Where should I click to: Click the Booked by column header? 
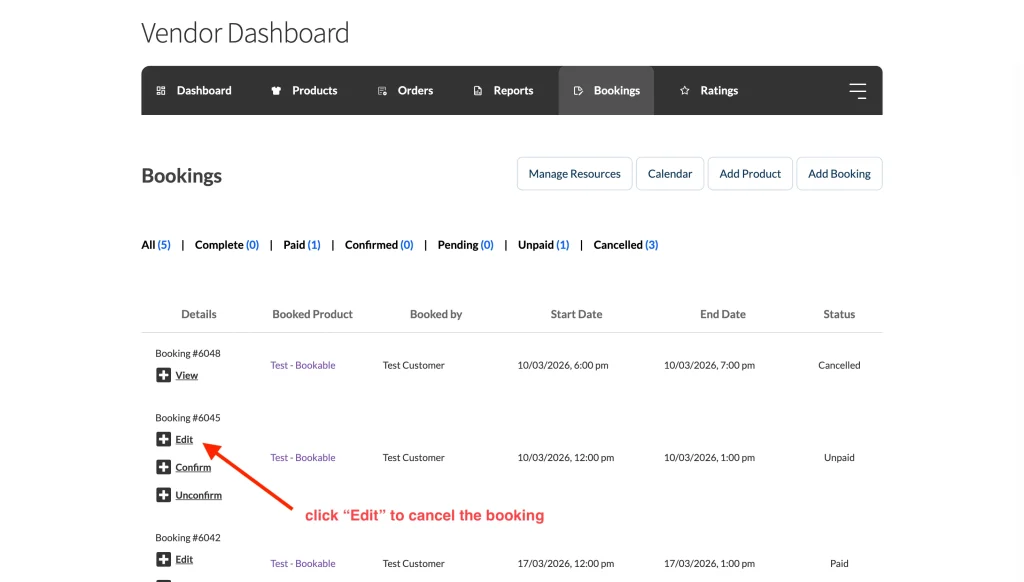coord(436,314)
